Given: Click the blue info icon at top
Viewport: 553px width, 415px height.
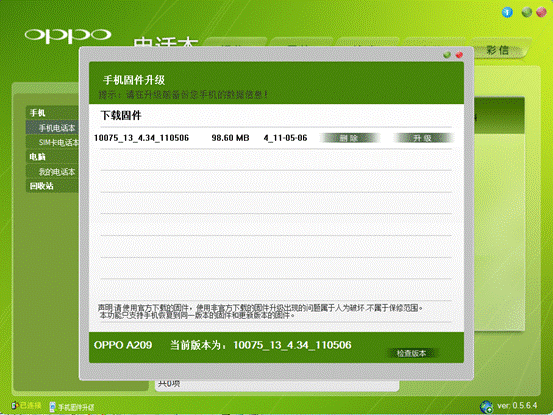Looking at the screenshot, I should (x=507, y=12).
